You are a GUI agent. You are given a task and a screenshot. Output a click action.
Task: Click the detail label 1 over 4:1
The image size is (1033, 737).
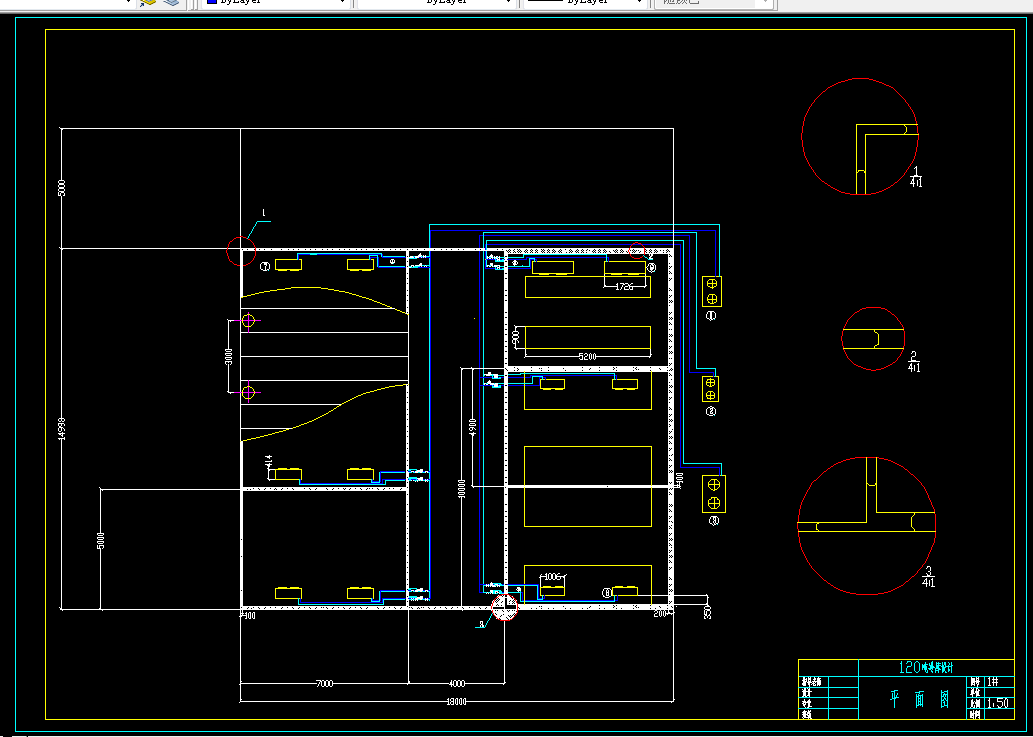click(916, 177)
